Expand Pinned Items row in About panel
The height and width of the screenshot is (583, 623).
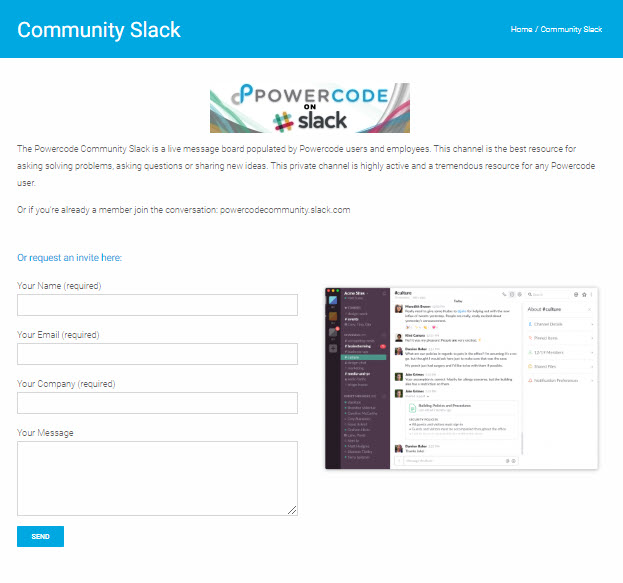[560, 338]
